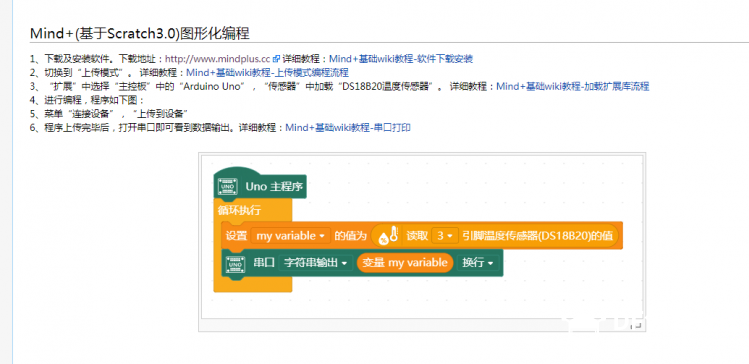The width and height of the screenshot is (749, 364).
Task: Open the 字符串输出 dropdown
Action: coord(316,263)
